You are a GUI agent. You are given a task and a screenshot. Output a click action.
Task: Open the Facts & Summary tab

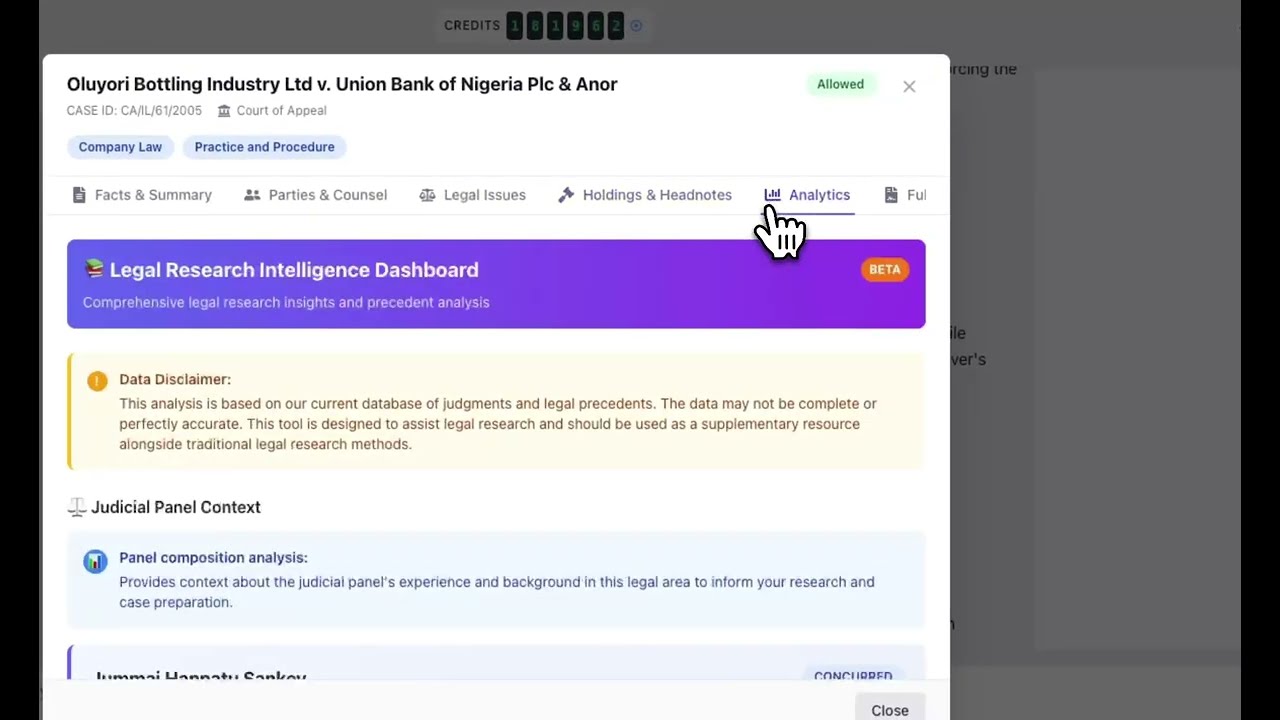[142, 195]
